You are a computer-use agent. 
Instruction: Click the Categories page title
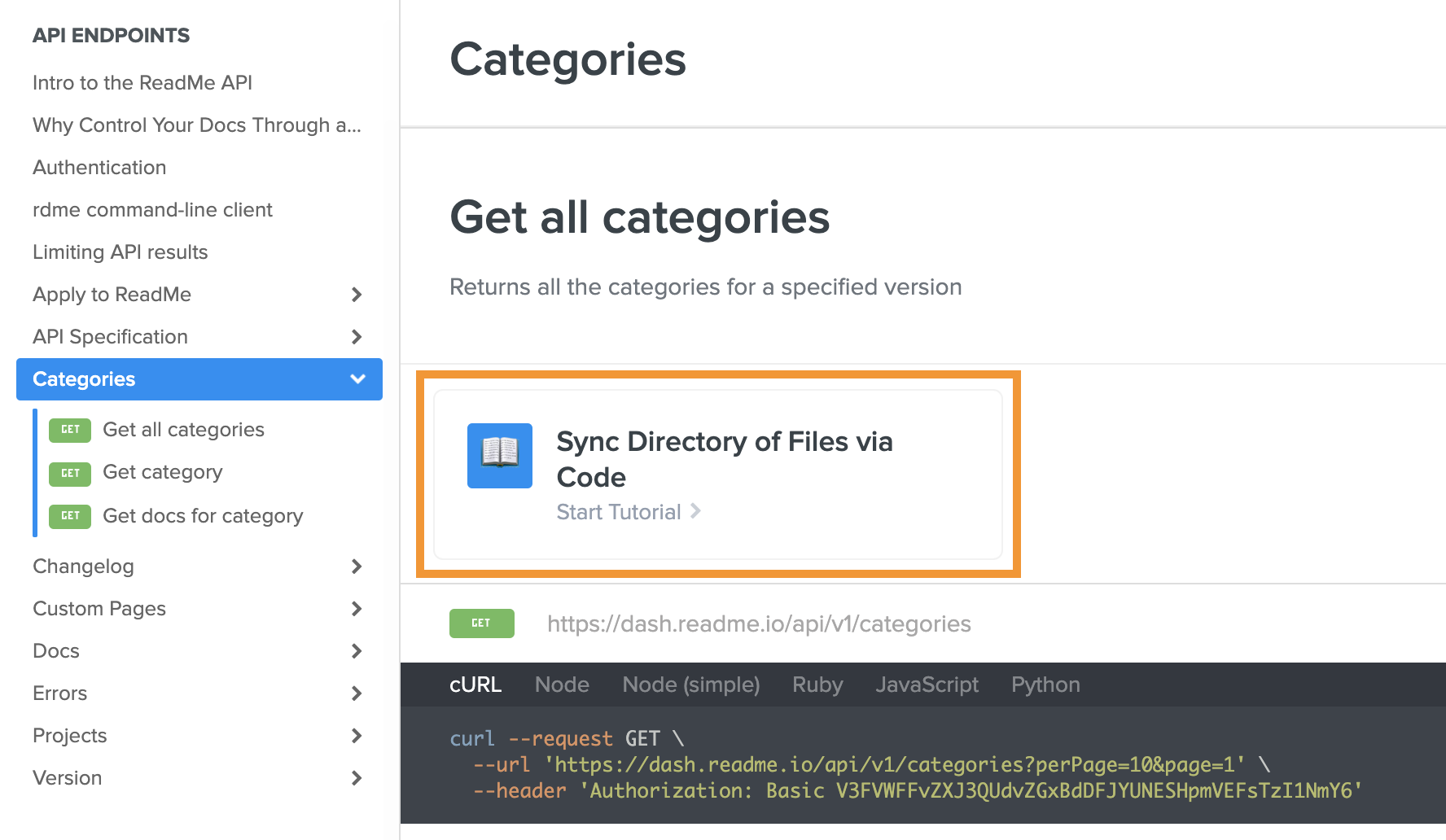pos(568,59)
